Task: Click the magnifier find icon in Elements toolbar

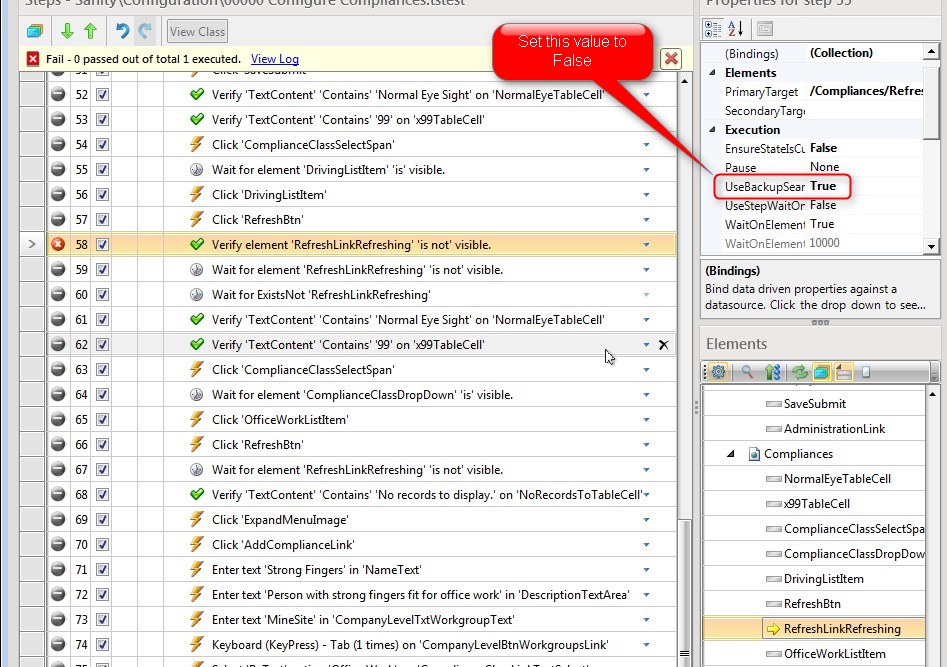Action: pyautogui.click(x=747, y=372)
